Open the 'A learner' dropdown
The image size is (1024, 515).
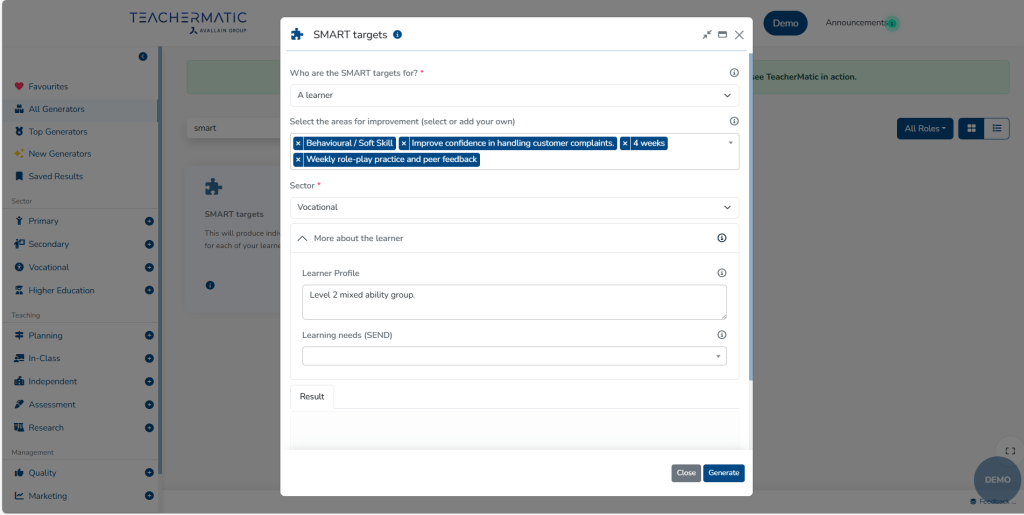click(x=515, y=95)
